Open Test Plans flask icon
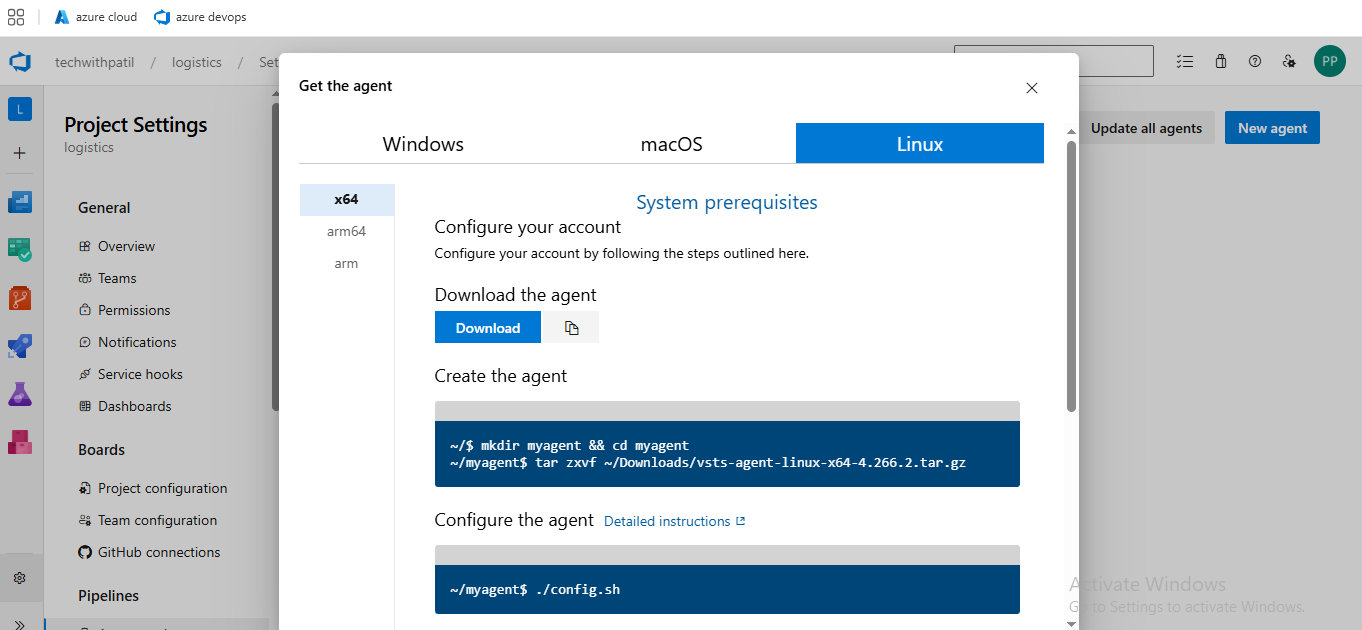 point(20,394)
